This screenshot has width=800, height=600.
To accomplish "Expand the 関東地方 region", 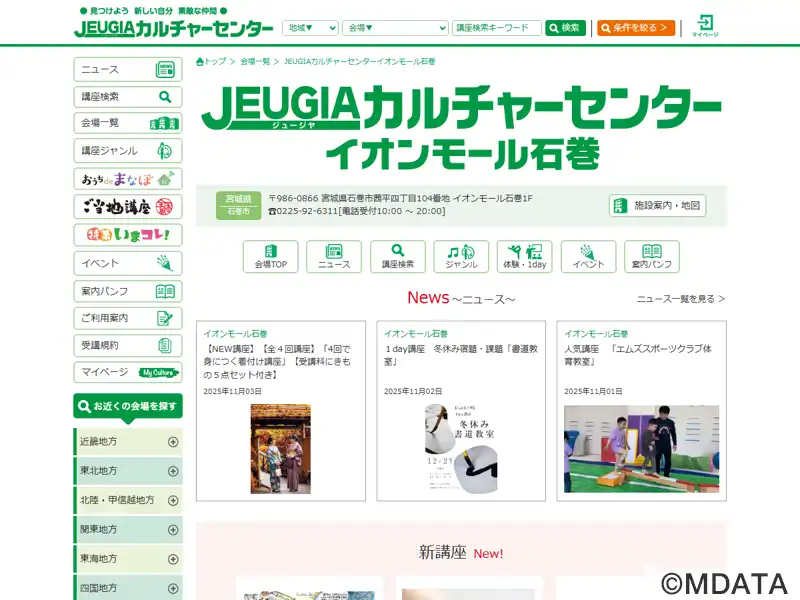I will [x=128, y=530].
